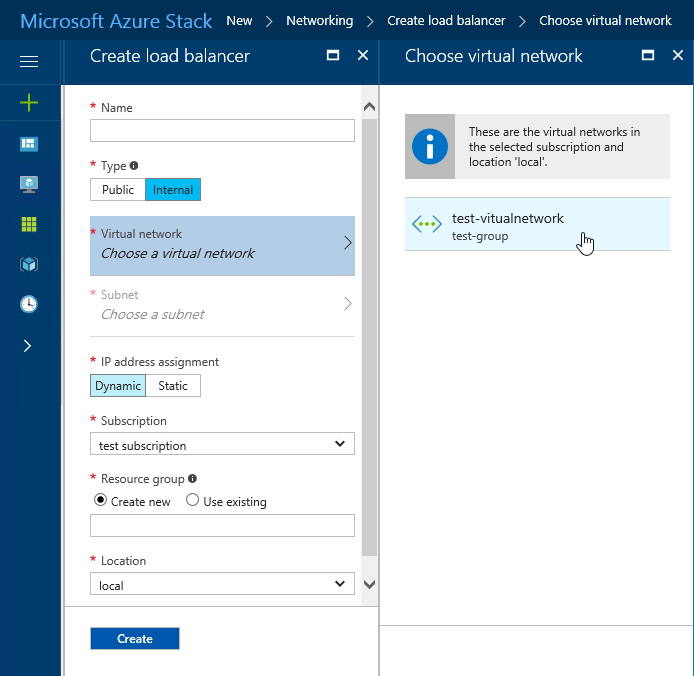
Task: Click the Name input field
Action: (x=222, y=131)
